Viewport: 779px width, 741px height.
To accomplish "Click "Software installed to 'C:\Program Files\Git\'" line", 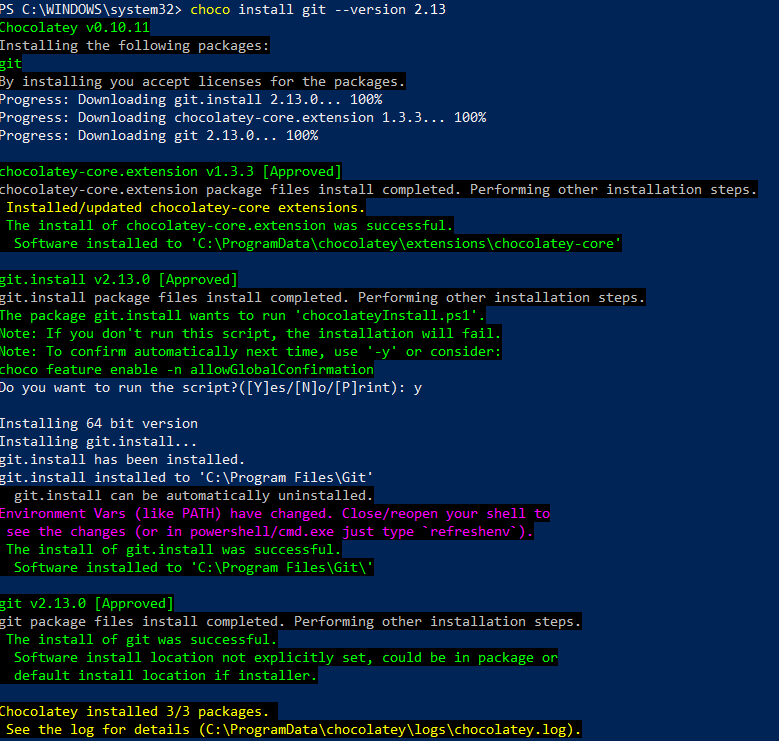I will tap(194, 567).
